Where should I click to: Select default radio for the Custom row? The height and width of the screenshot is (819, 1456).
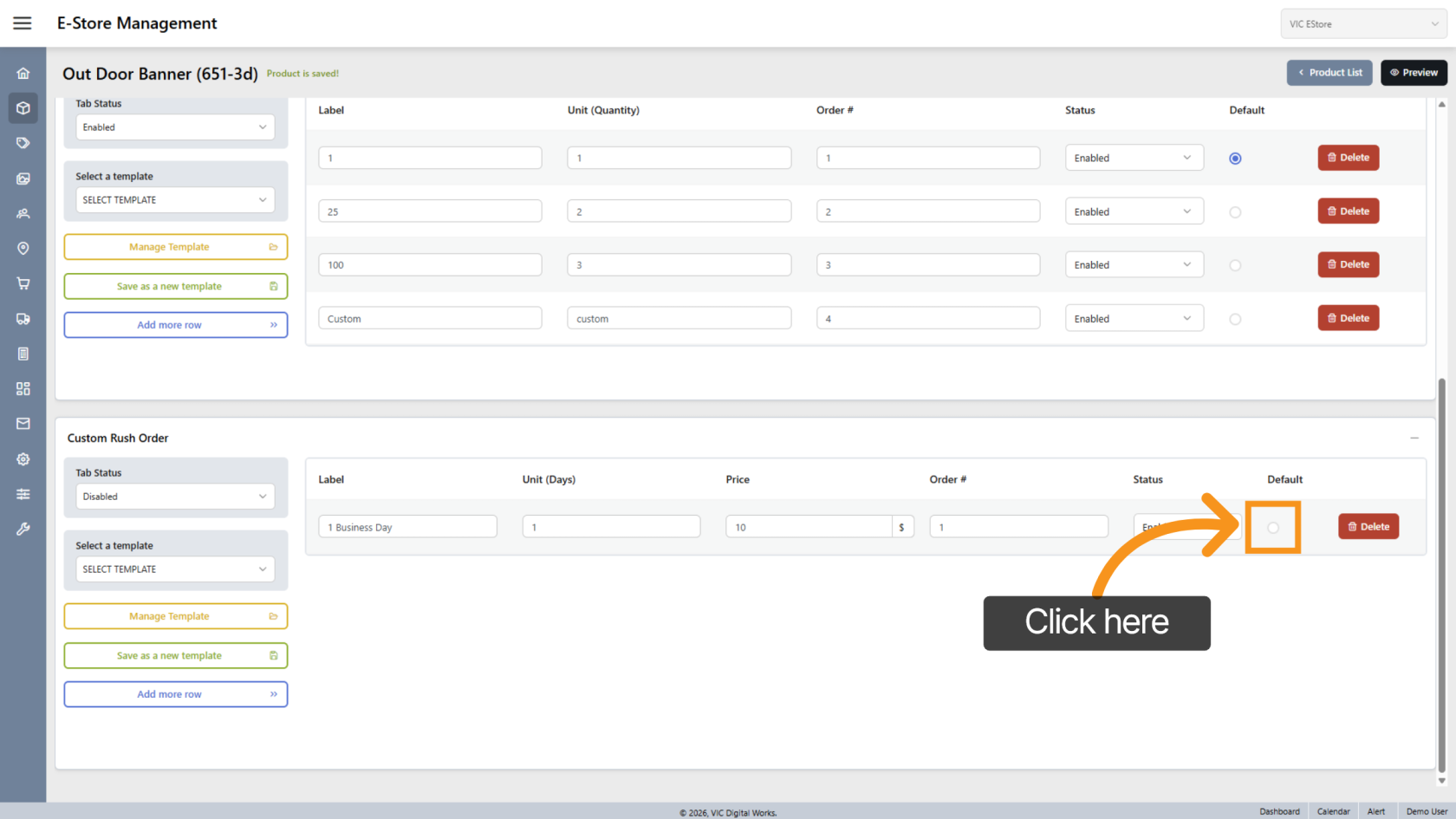1235,319
